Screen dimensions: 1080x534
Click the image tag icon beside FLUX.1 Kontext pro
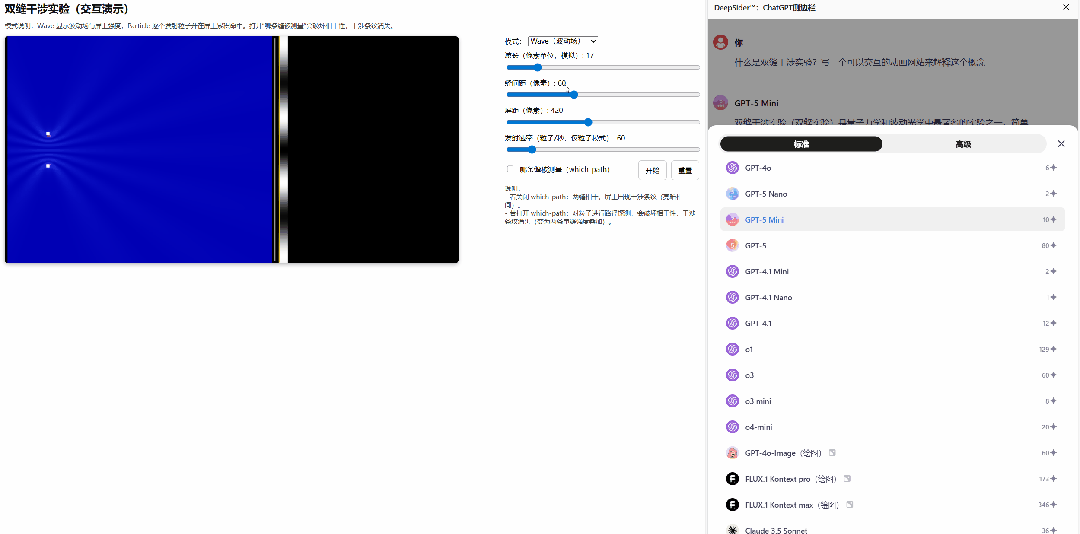point(847,478)
